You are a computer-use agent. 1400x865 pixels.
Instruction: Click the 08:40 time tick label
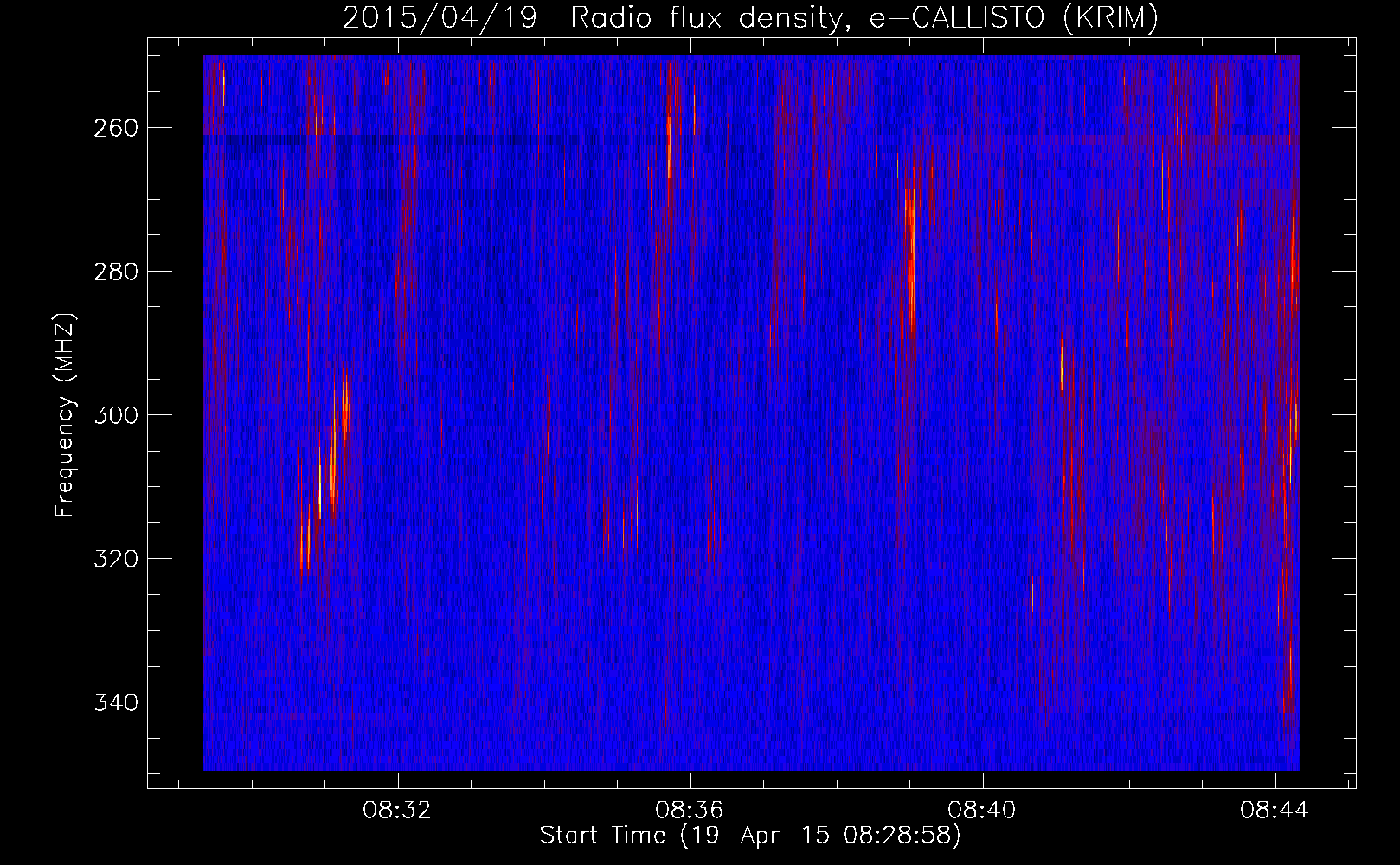click(982, 811)
